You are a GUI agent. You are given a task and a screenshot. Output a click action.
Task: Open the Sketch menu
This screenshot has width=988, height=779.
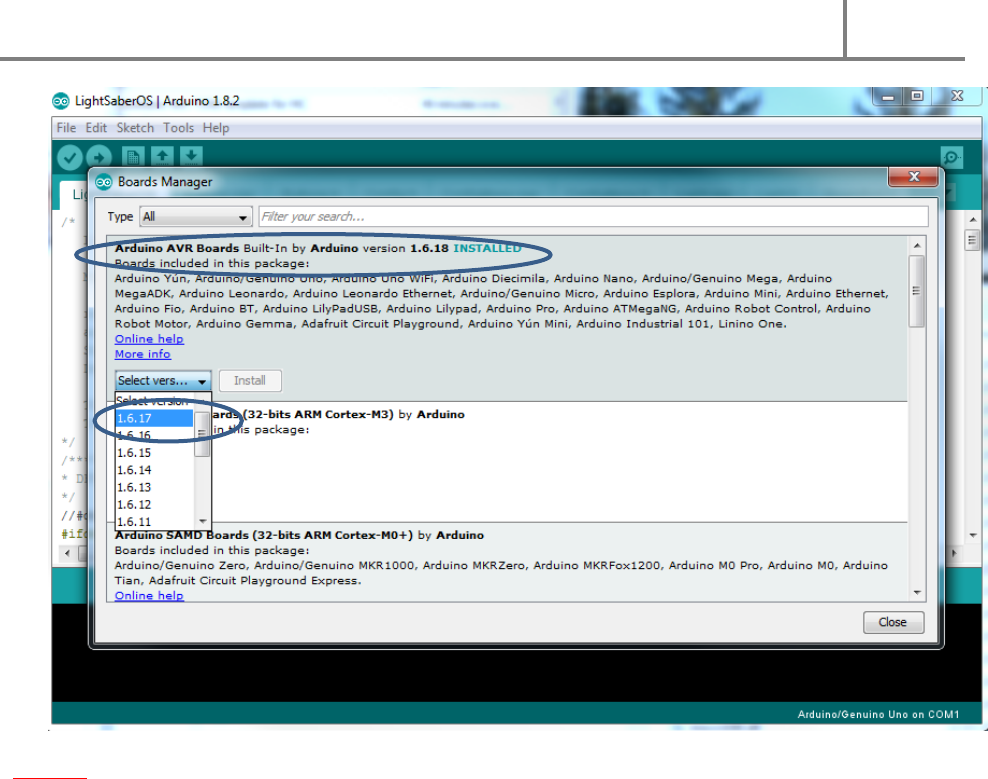click(x=135, y=128)
